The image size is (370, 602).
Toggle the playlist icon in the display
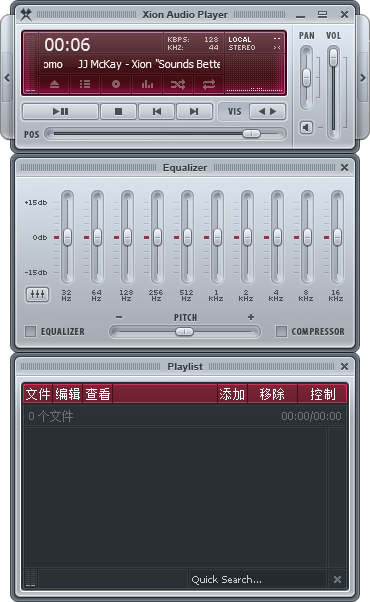click(85, 84)
